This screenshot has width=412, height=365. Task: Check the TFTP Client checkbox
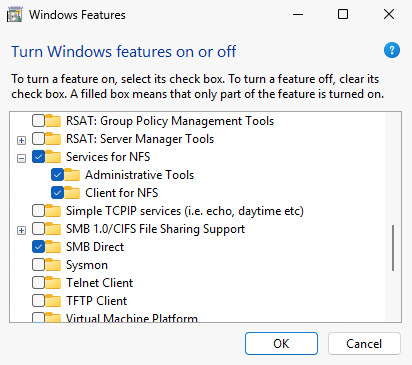coord(38,301)
